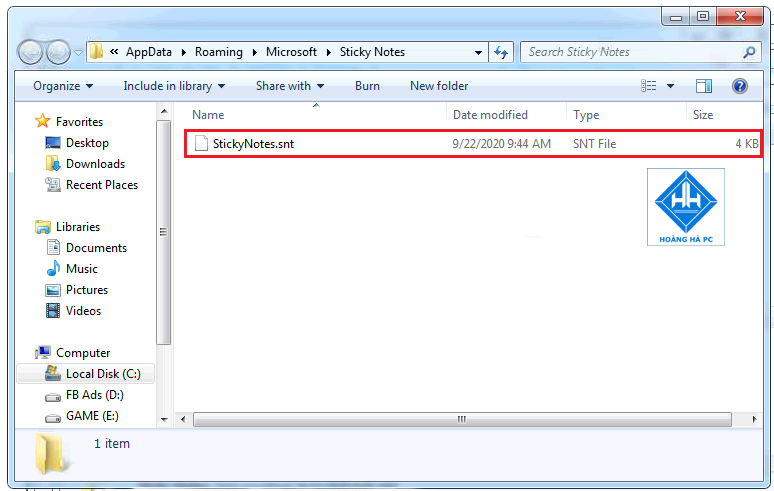Click the magnifier search icon
774x491 pixels.
pyautogui.click(x=749, y=52)
